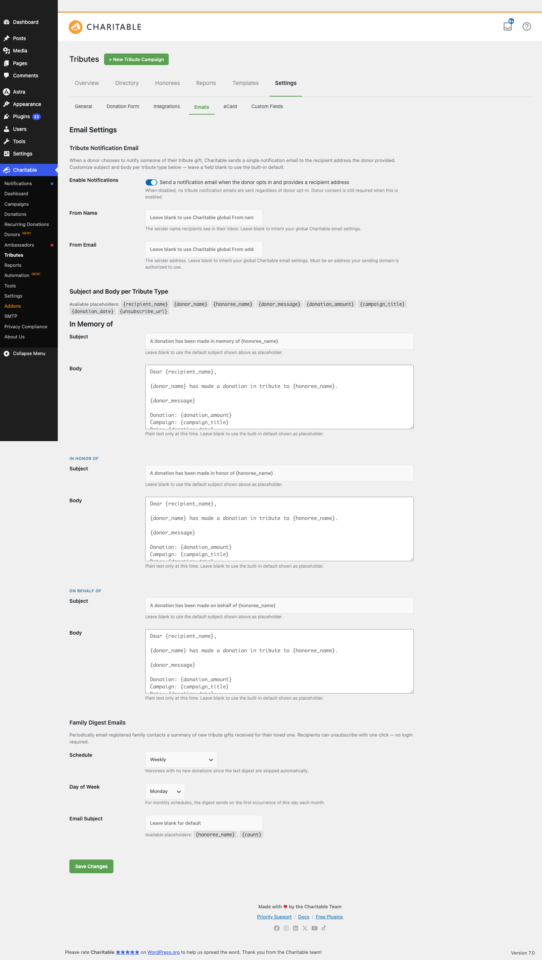Screen dimensions: 542x960
Task: Click the On Behalf Of Body textarea
Action: [x=279, y=661]
